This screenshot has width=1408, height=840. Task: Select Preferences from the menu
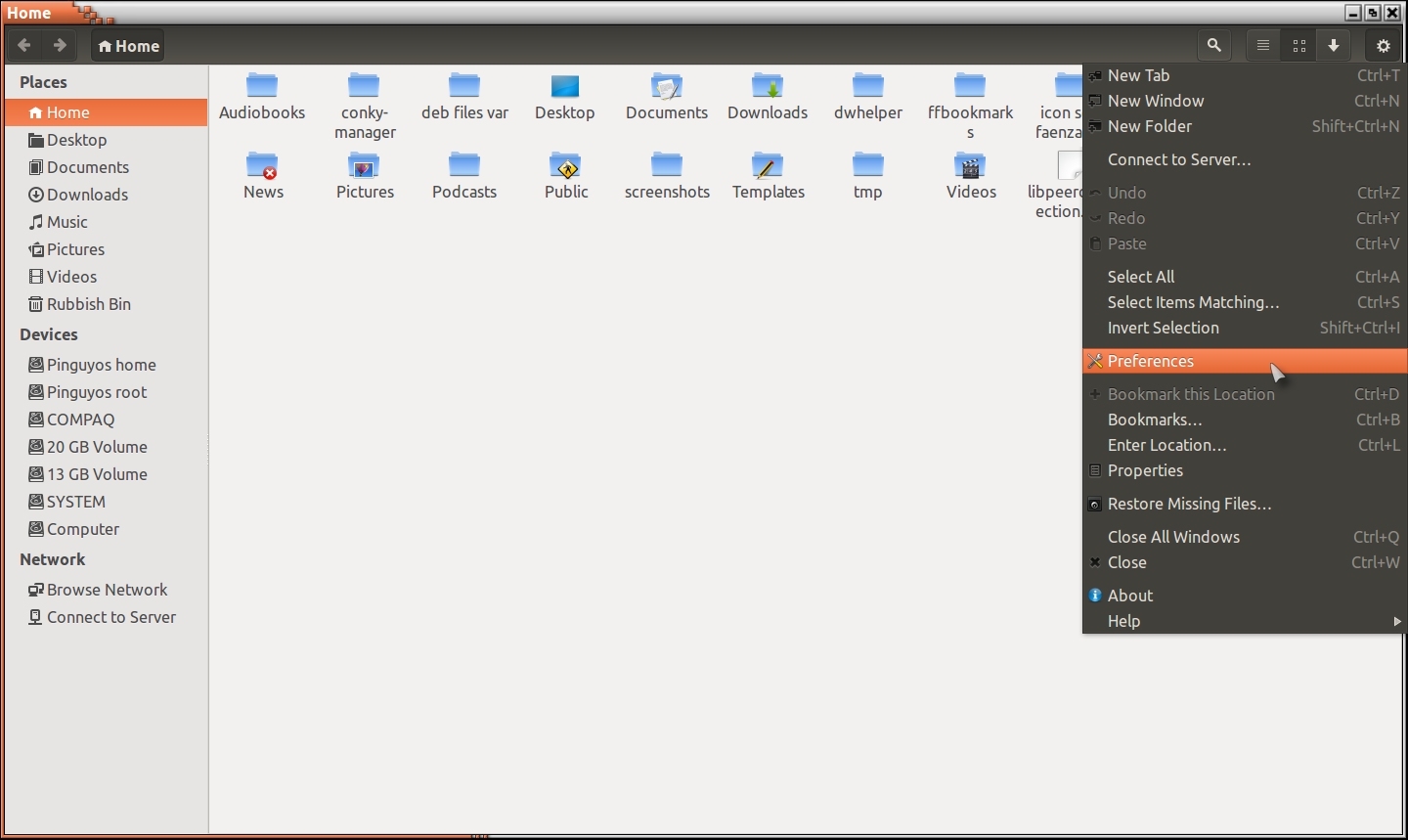pos(1150,361)
